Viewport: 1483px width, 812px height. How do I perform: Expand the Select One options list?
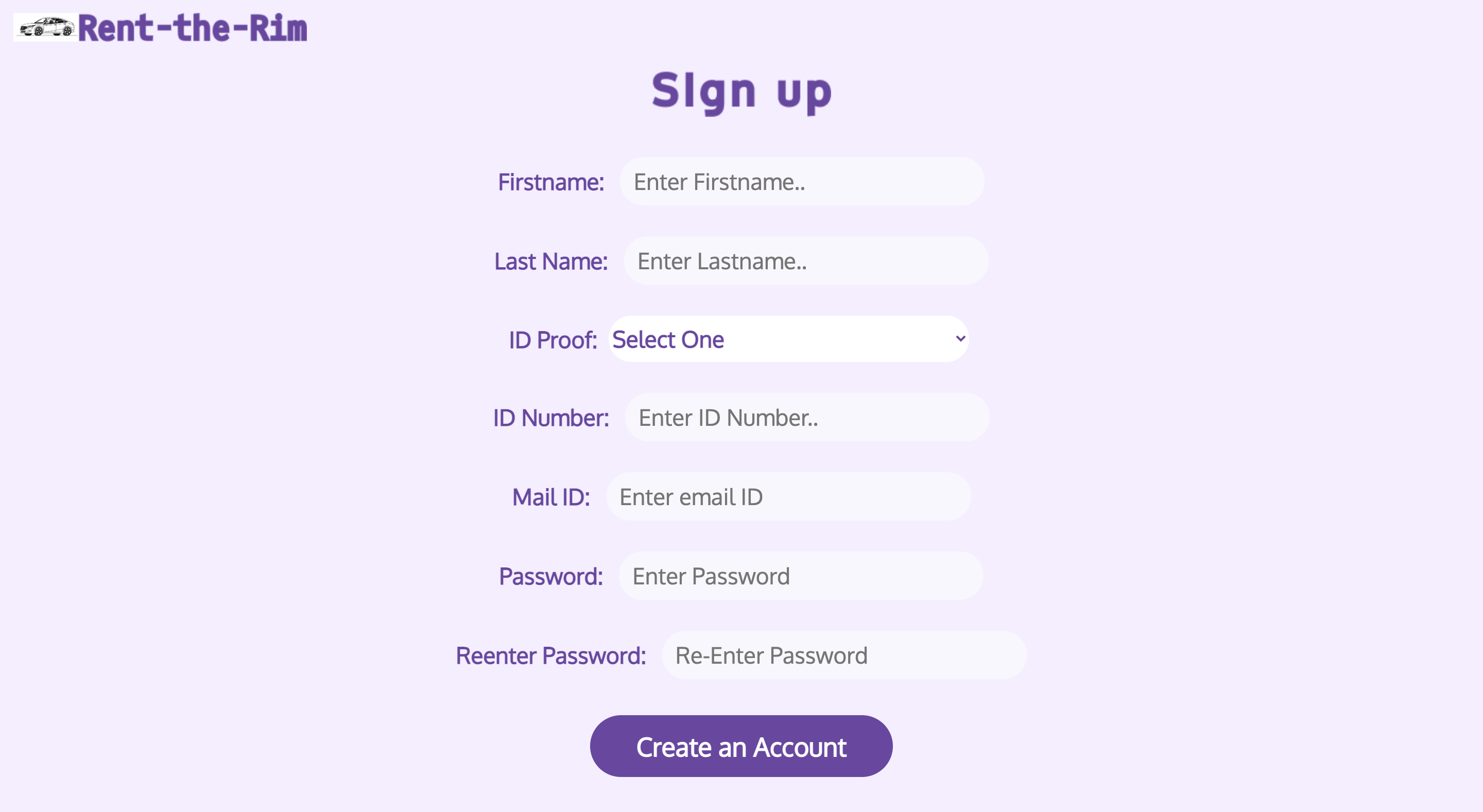787,339
